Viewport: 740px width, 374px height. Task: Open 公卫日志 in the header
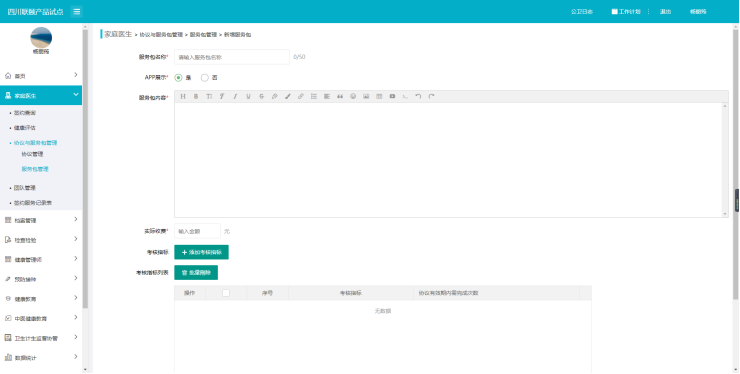point(582,12)
